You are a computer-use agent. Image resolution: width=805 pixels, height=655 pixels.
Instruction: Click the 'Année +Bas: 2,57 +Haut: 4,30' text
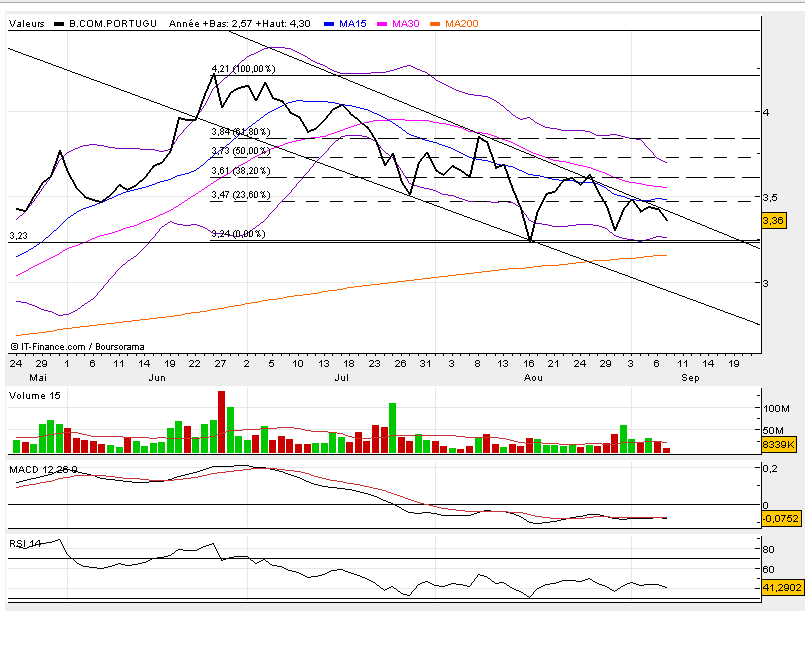(x=240, y=24)
